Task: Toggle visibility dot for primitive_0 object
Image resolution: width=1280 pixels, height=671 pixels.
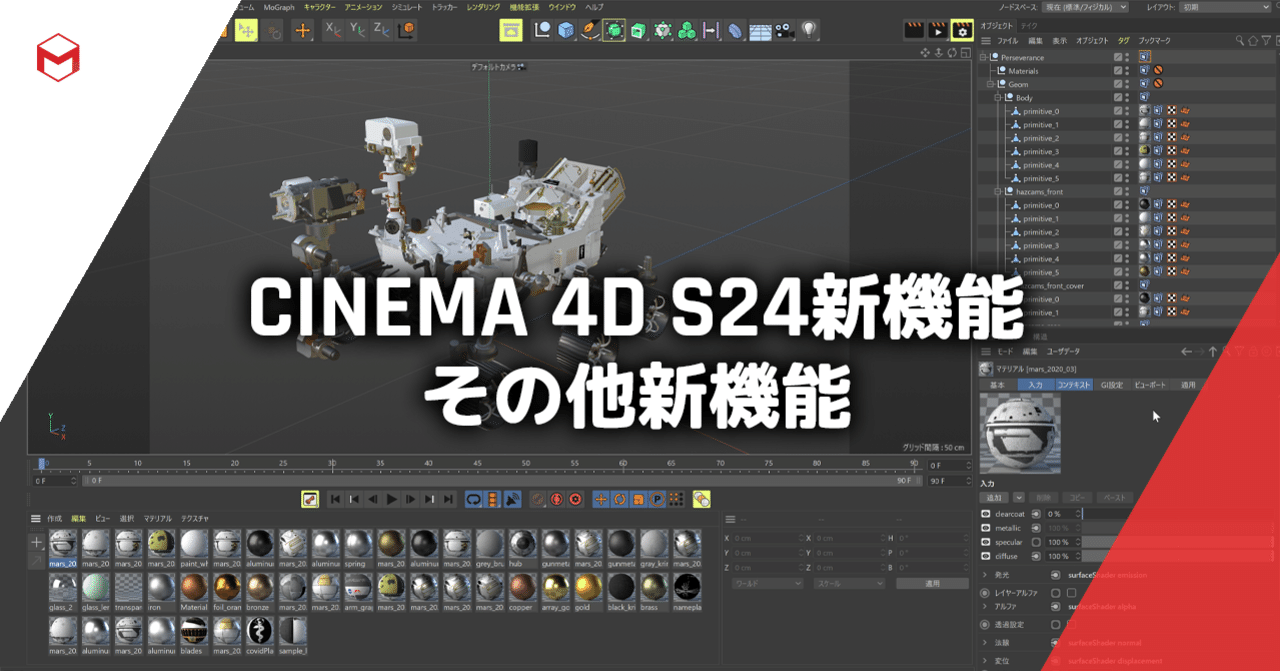Action: coord(1125,111)
